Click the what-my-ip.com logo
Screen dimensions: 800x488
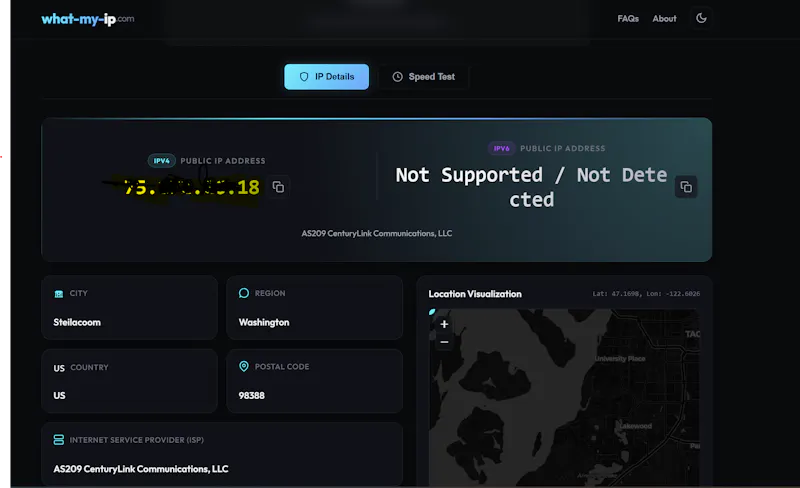coord(88,19)
